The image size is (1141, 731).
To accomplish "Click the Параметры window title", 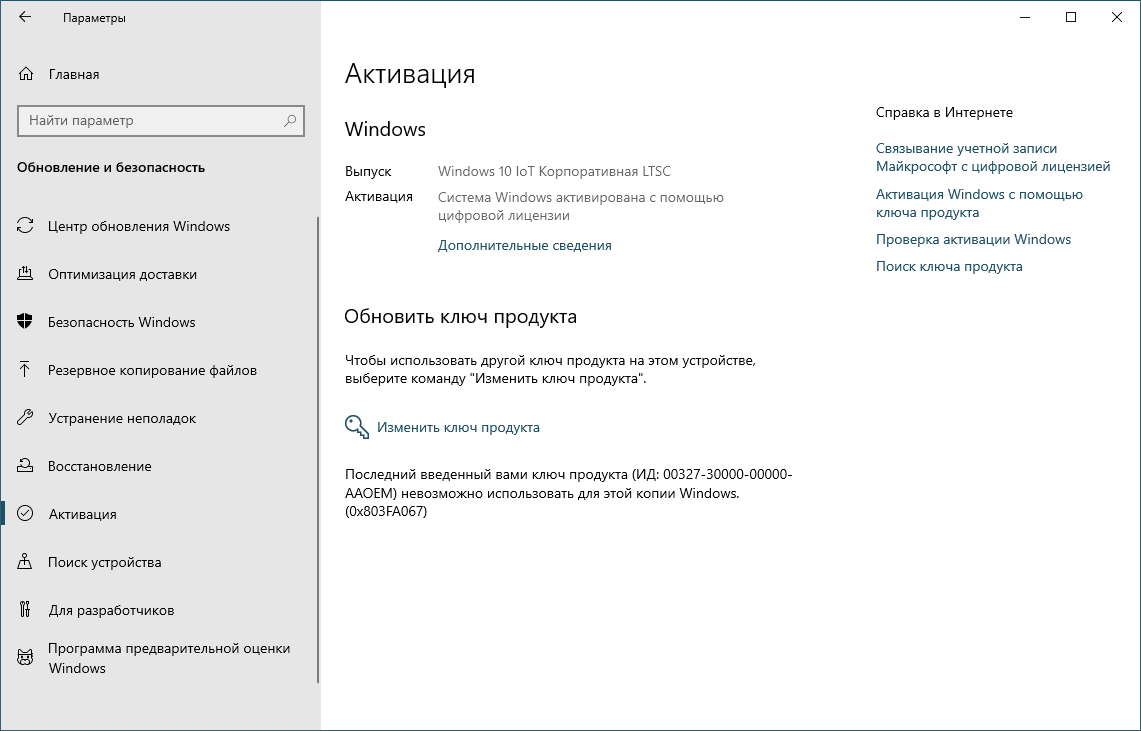I will point(94,18).
